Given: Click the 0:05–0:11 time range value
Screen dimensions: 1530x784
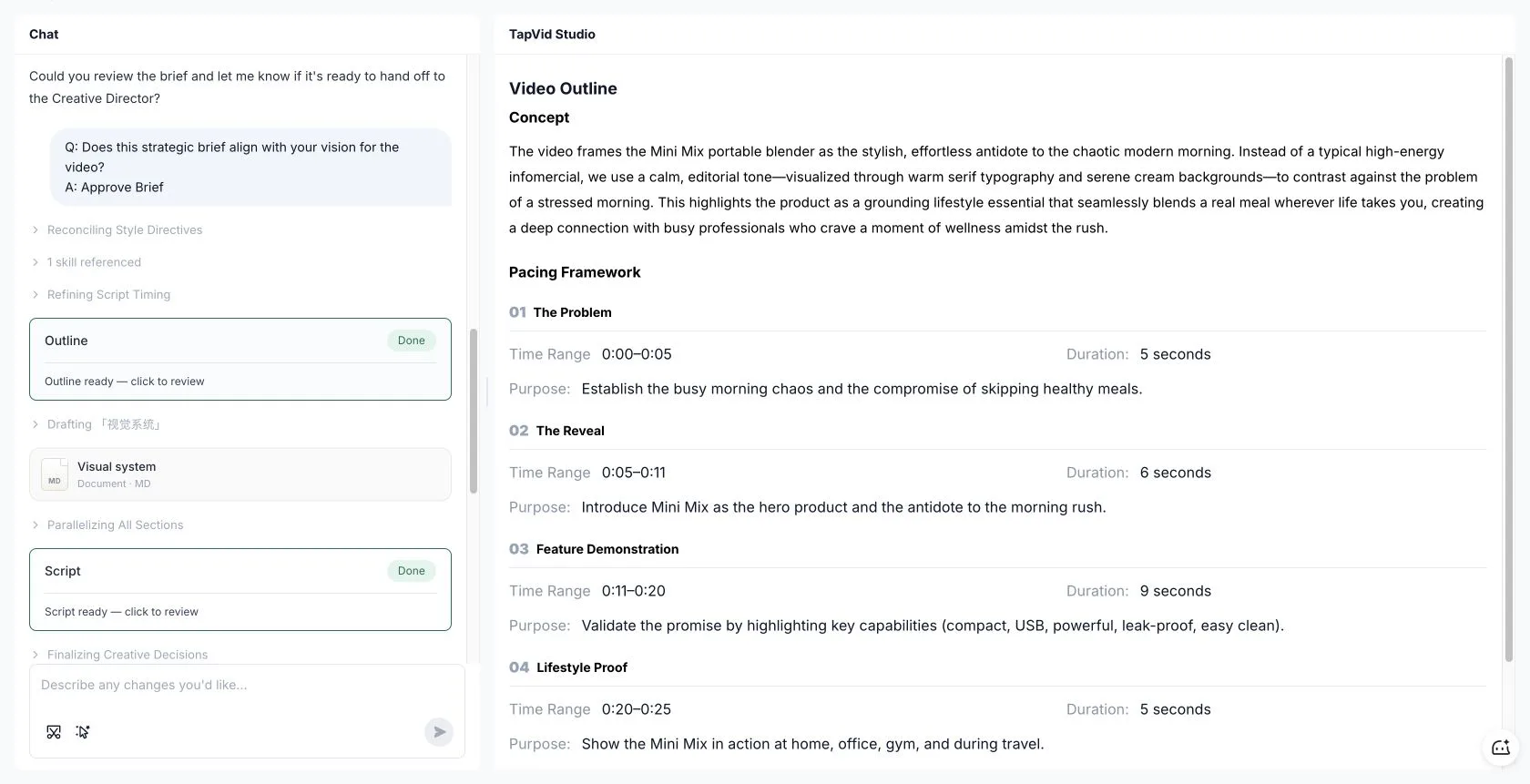Looking at the screenshot, I should tap(634, 473).
